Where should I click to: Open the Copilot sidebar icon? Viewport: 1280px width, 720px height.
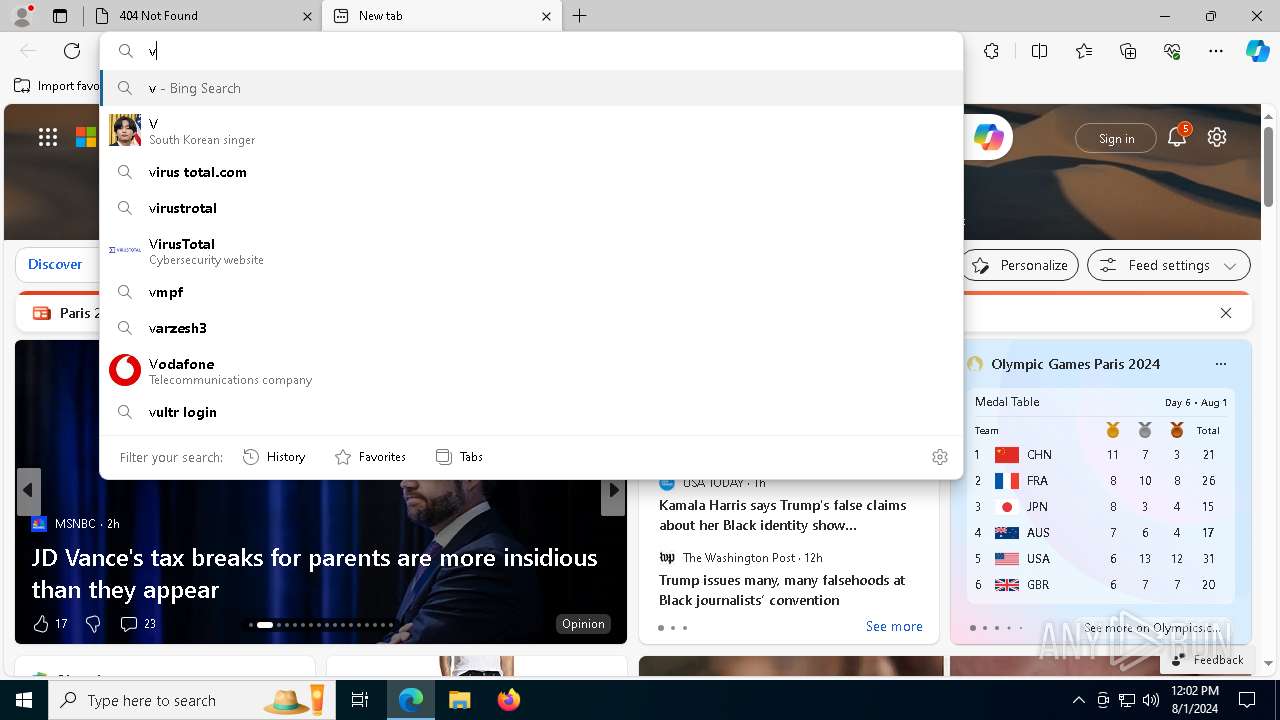1257,51
